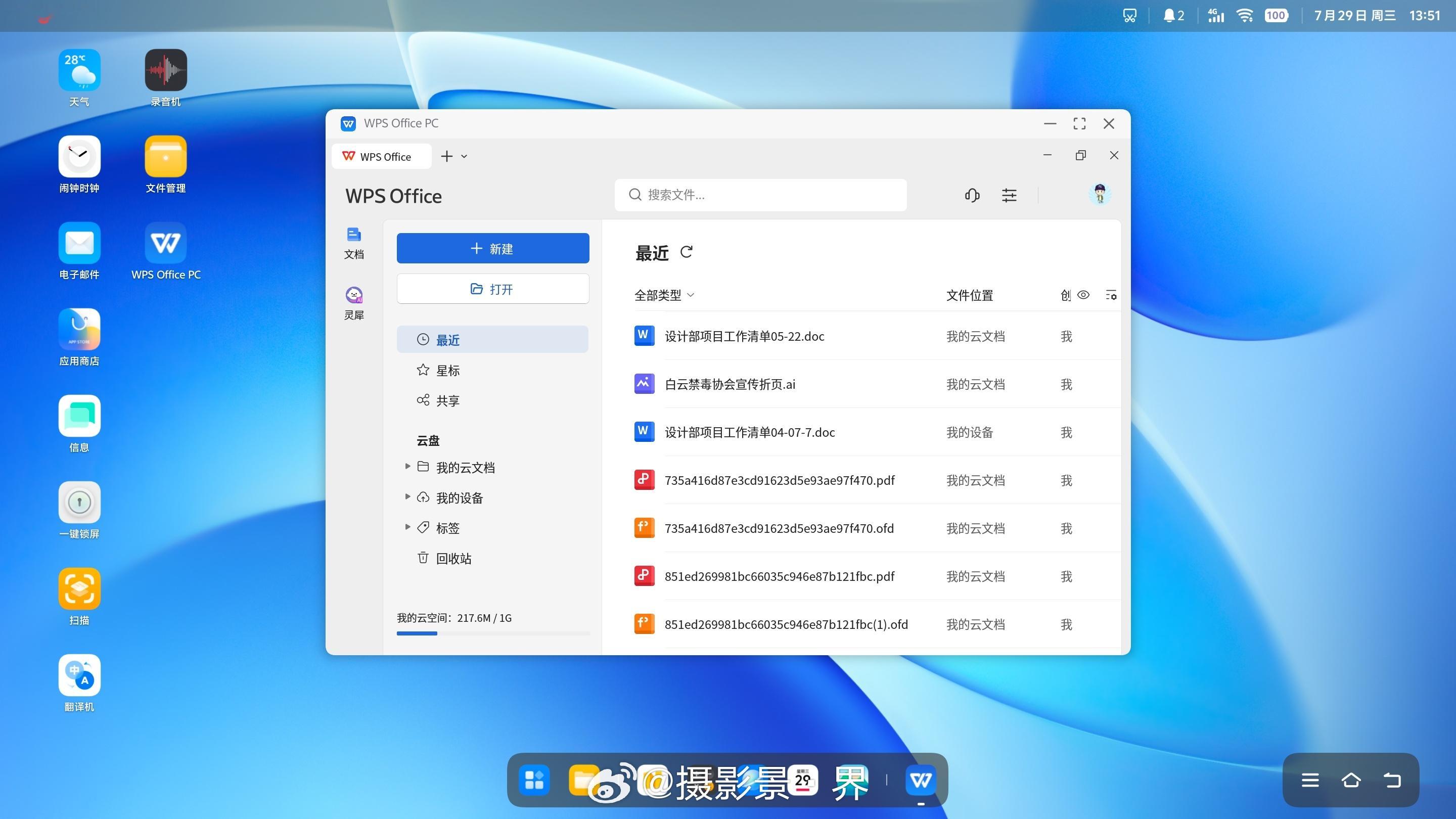Click the 标签 tags label
Image resolution: width=1456 pixels, height=819 pixels.
point(447,528)
